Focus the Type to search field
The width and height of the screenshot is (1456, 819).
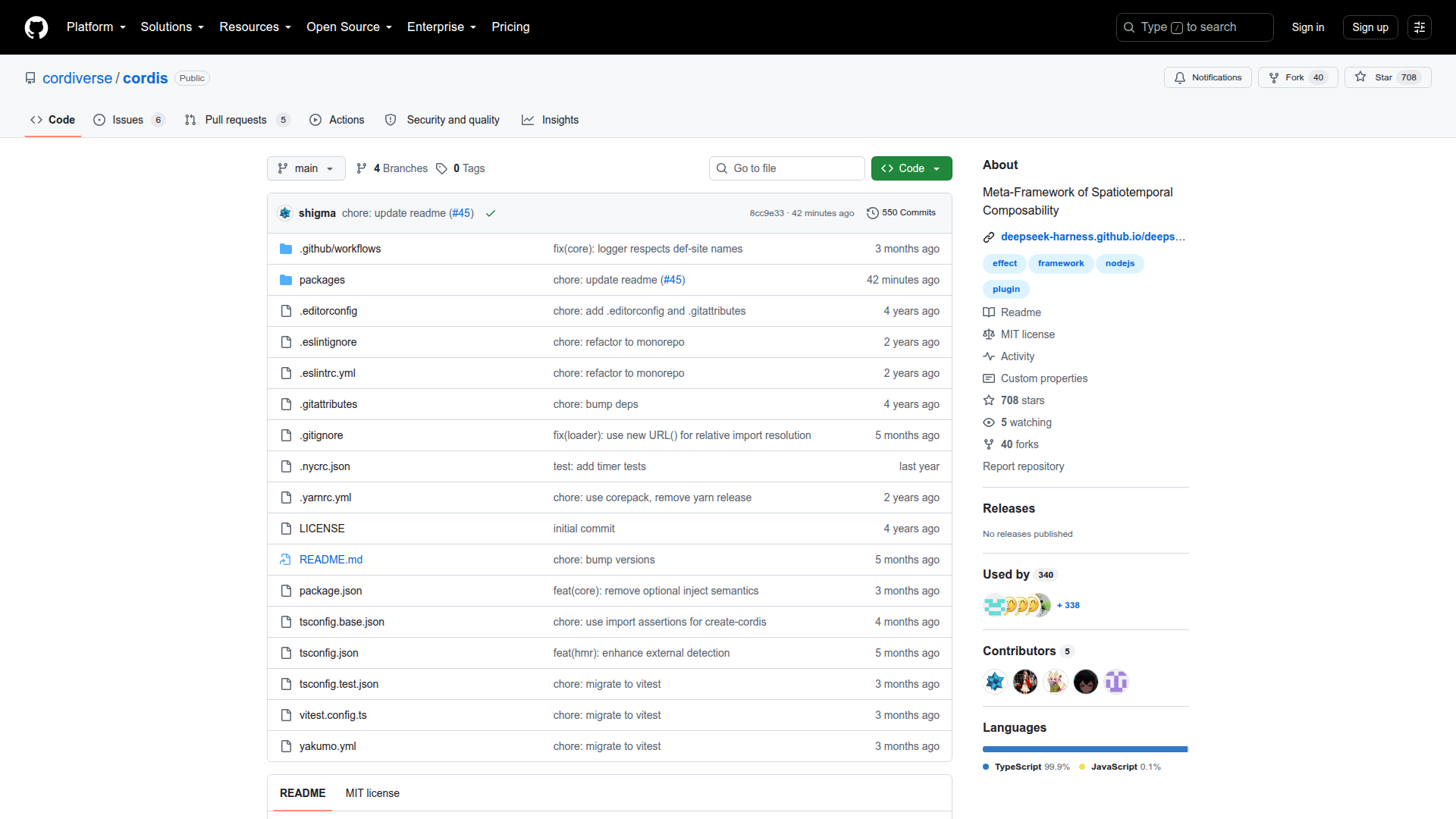coord(1194,27)
